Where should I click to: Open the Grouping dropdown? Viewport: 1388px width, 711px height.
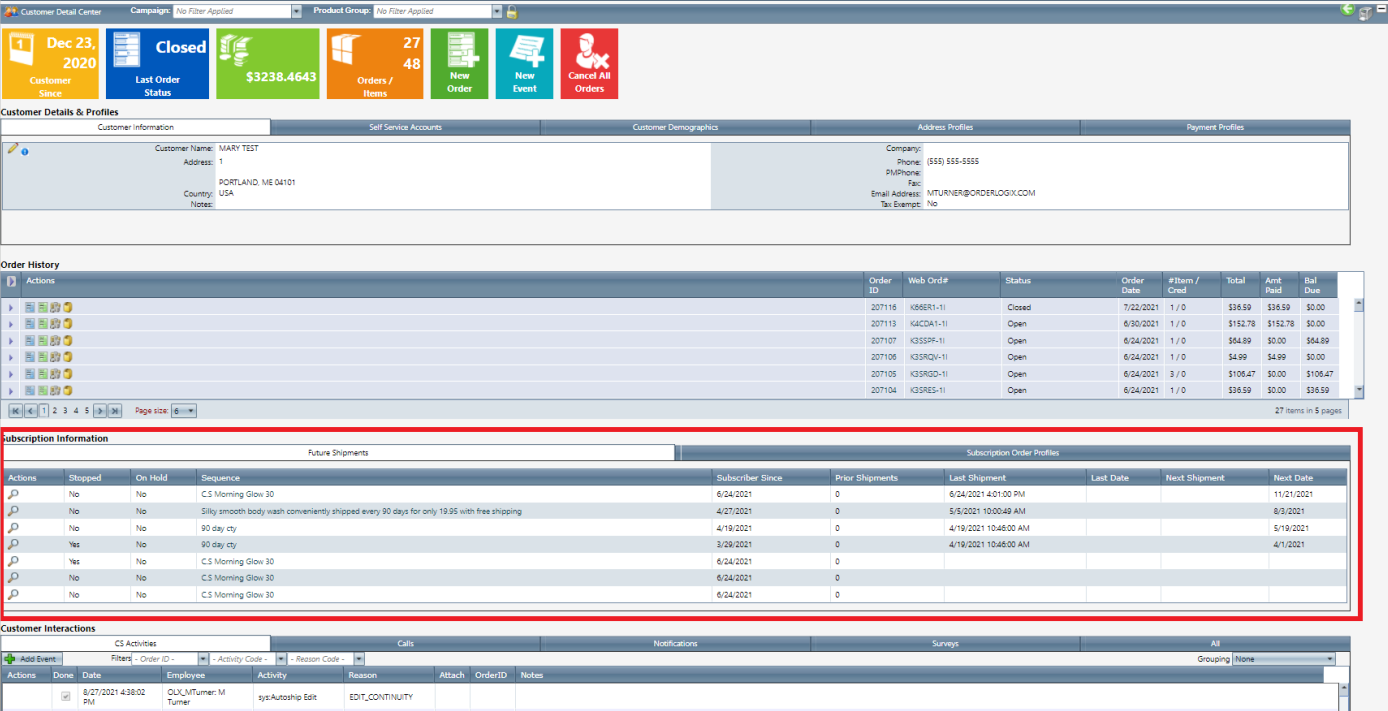tap(1329, 659)
